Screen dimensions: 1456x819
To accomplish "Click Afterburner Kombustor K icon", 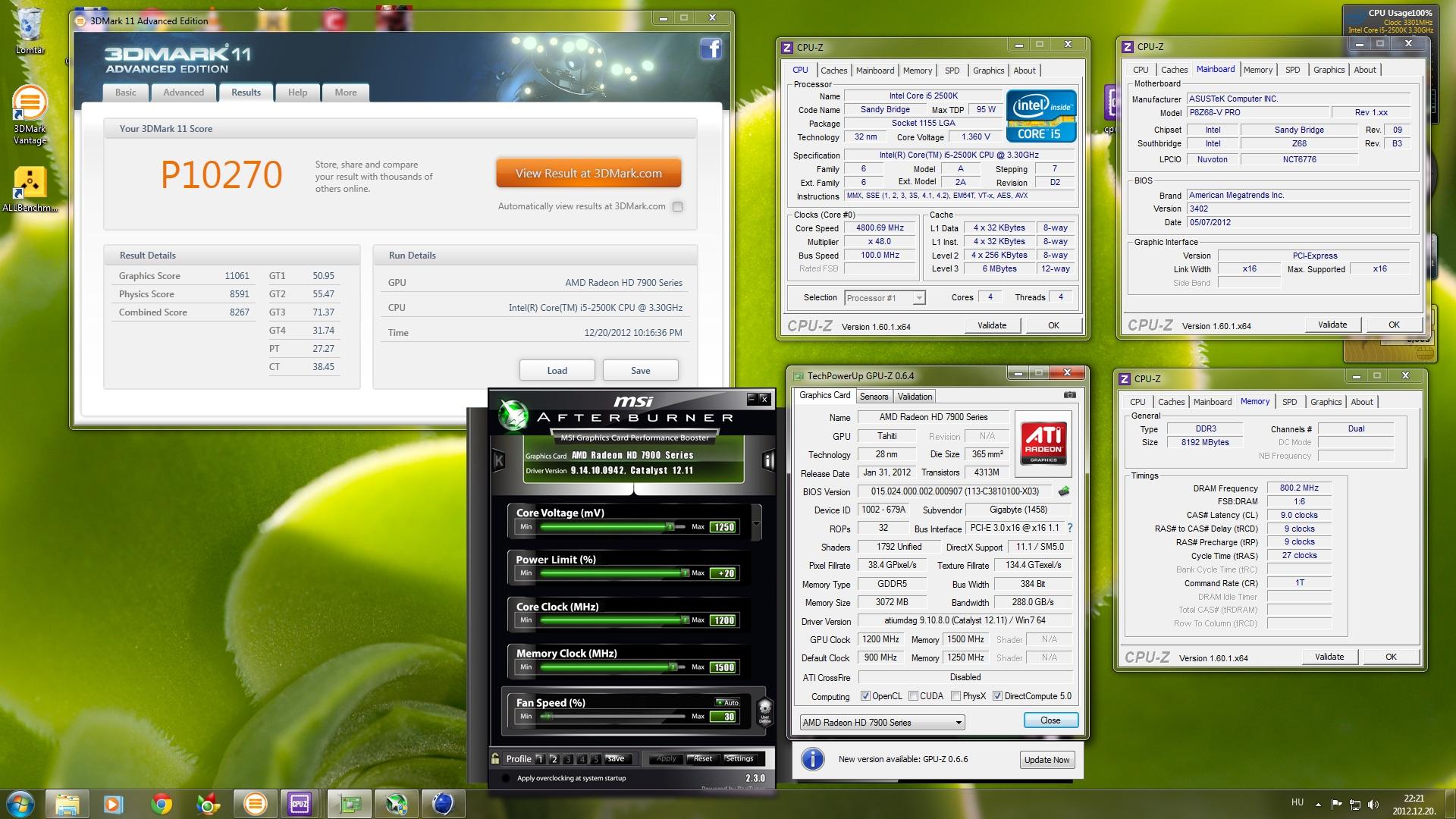I will [499, 460].
